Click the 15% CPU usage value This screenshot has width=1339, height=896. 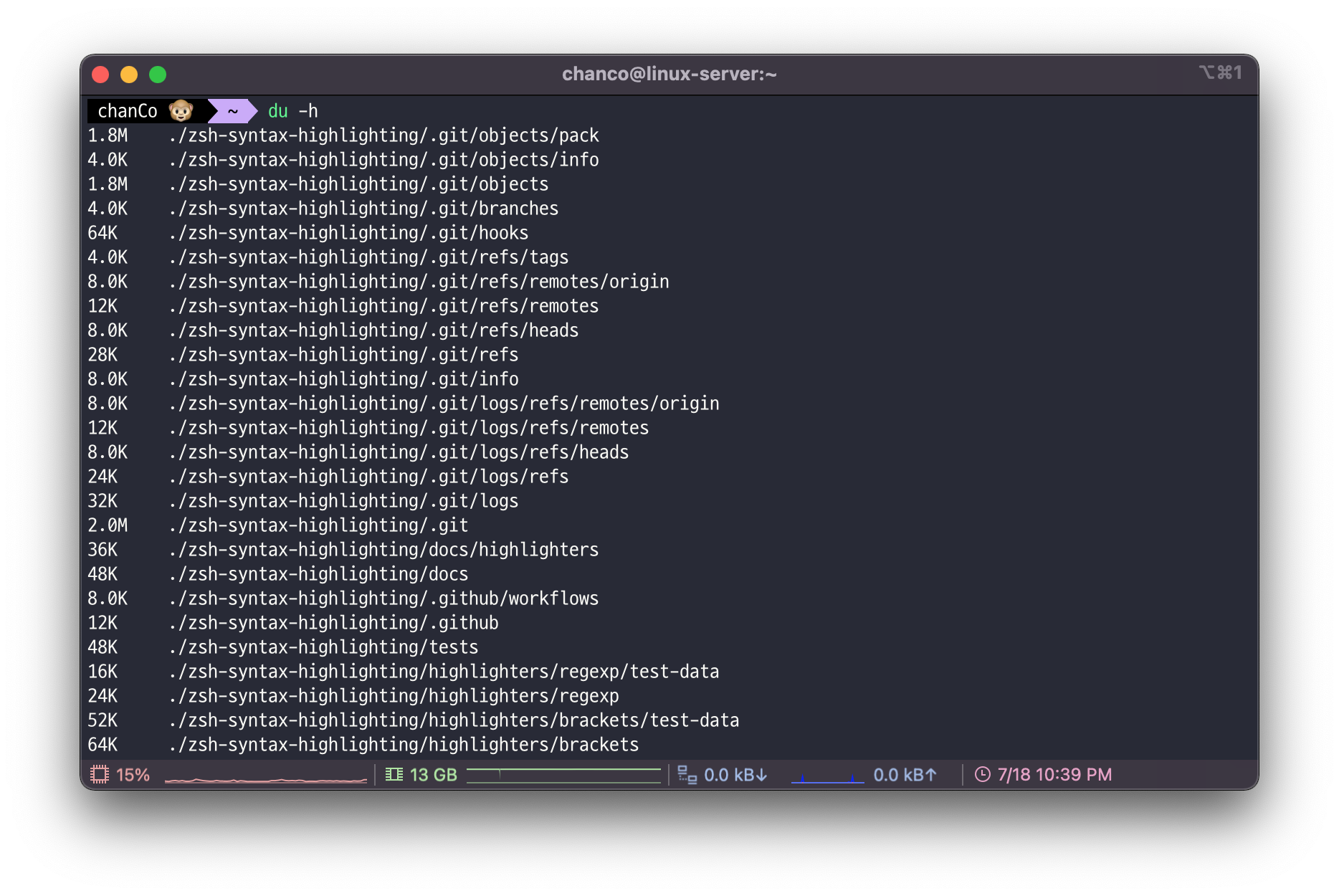[x=133, y=775]
